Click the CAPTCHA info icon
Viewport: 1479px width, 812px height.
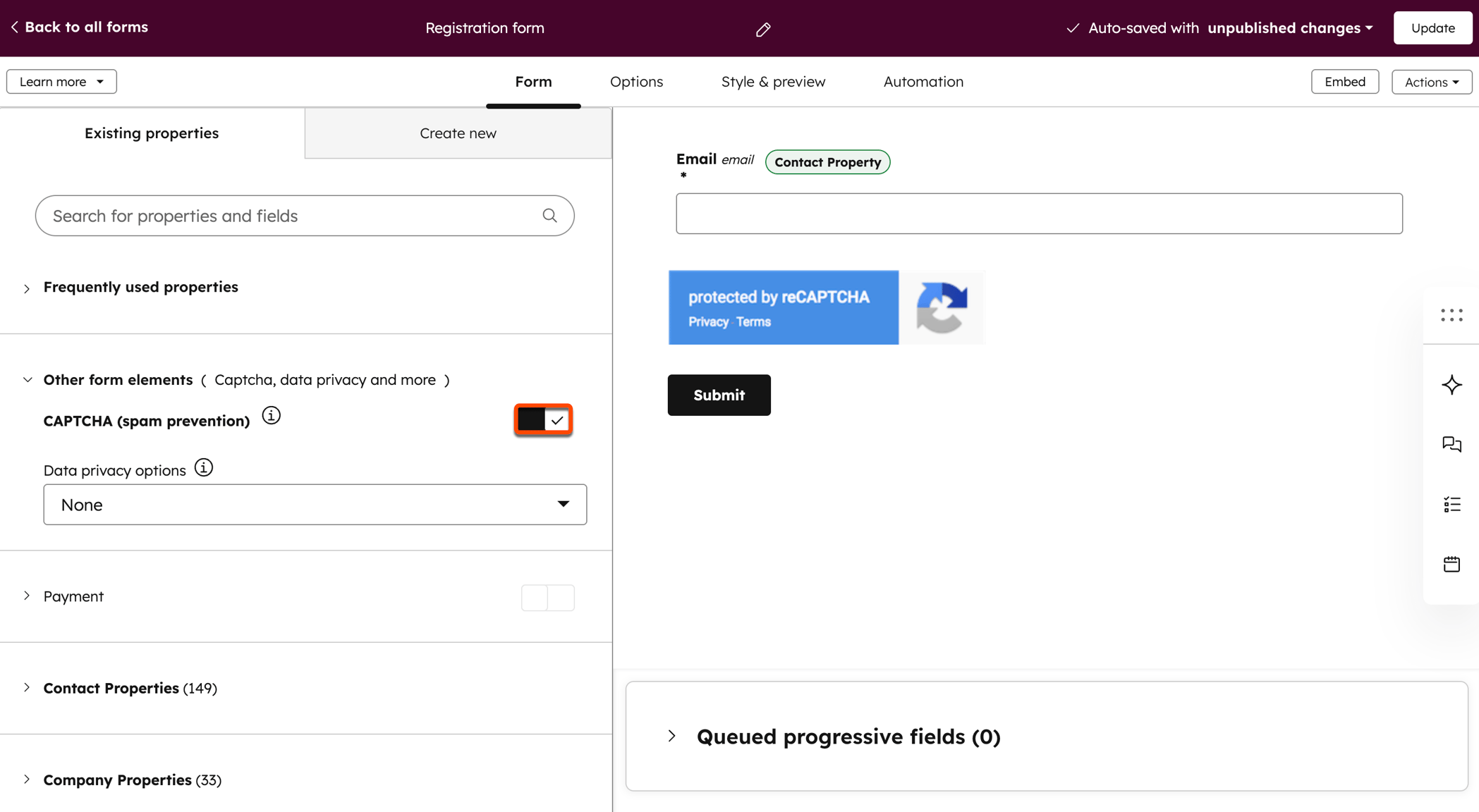pos(271,415)
